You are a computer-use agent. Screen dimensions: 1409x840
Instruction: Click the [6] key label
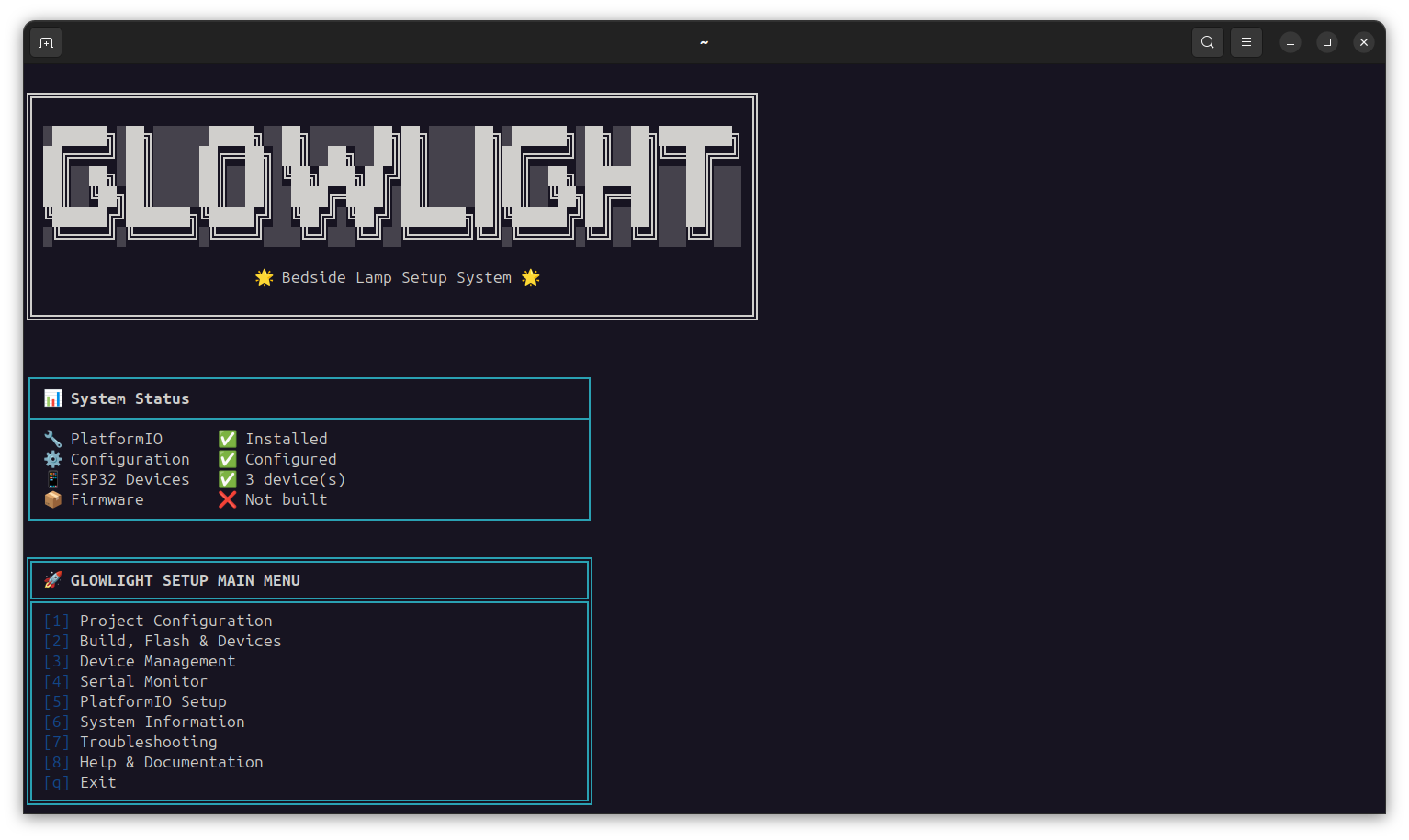click(57, 722)
